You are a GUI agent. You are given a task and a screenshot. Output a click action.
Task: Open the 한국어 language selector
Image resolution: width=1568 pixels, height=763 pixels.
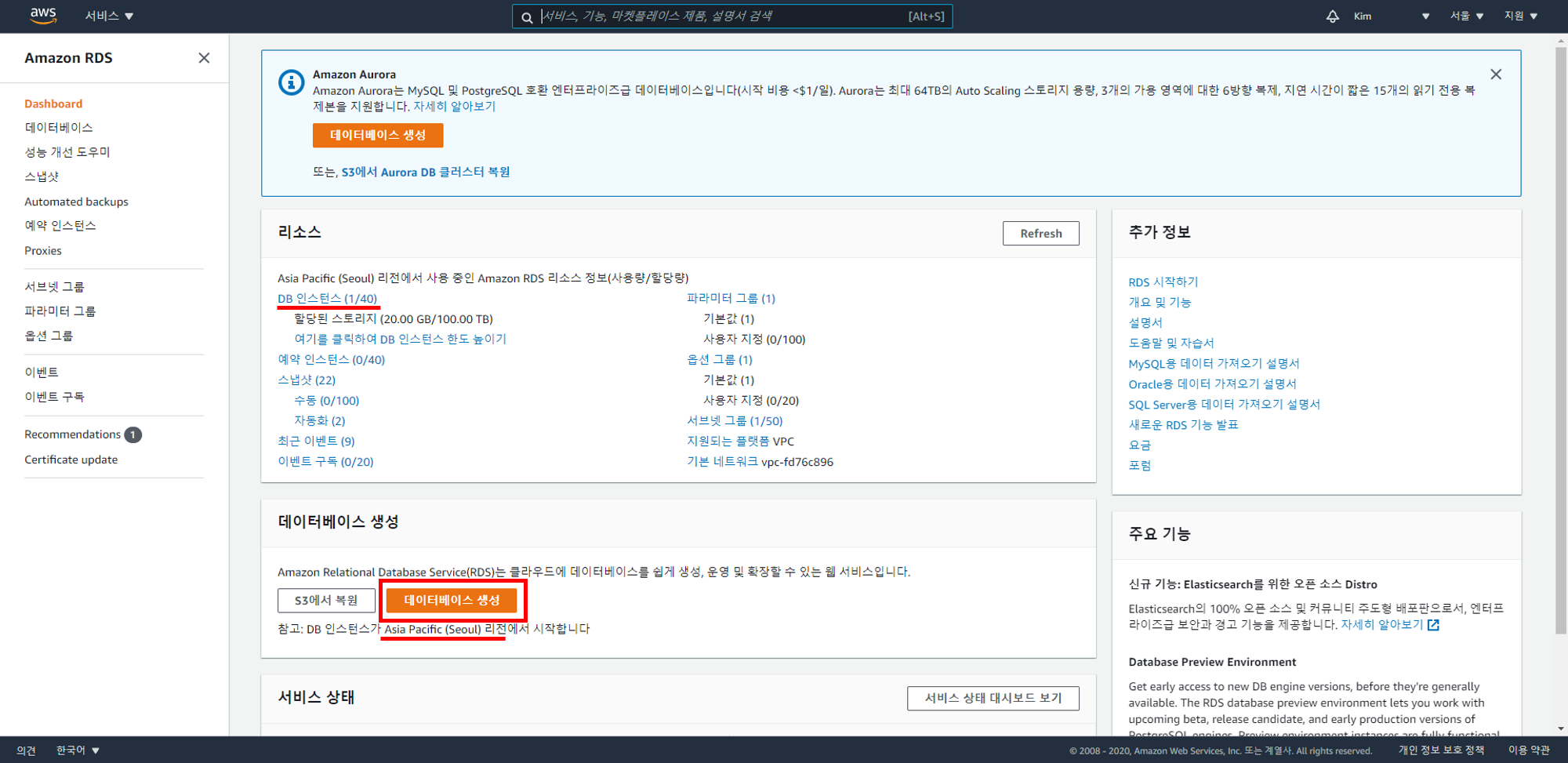tap(78, 750)
